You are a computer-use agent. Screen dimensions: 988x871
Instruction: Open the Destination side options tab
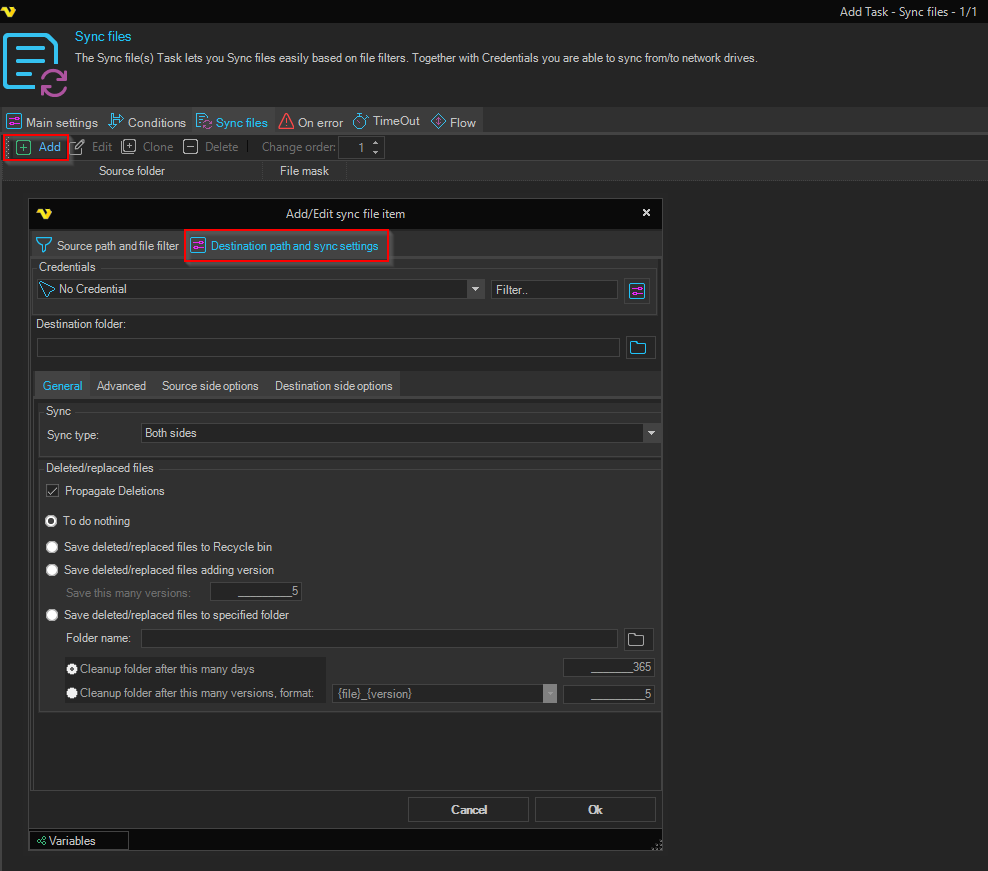coord(333,386)
